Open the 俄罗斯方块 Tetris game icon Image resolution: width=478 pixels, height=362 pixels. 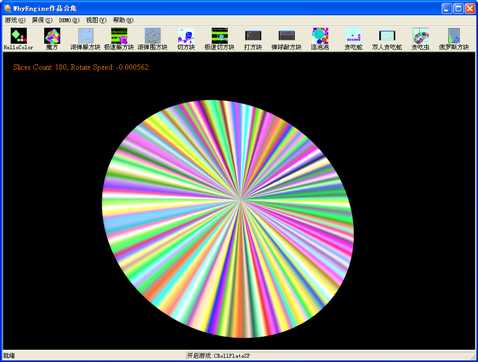tap(454, 36)
